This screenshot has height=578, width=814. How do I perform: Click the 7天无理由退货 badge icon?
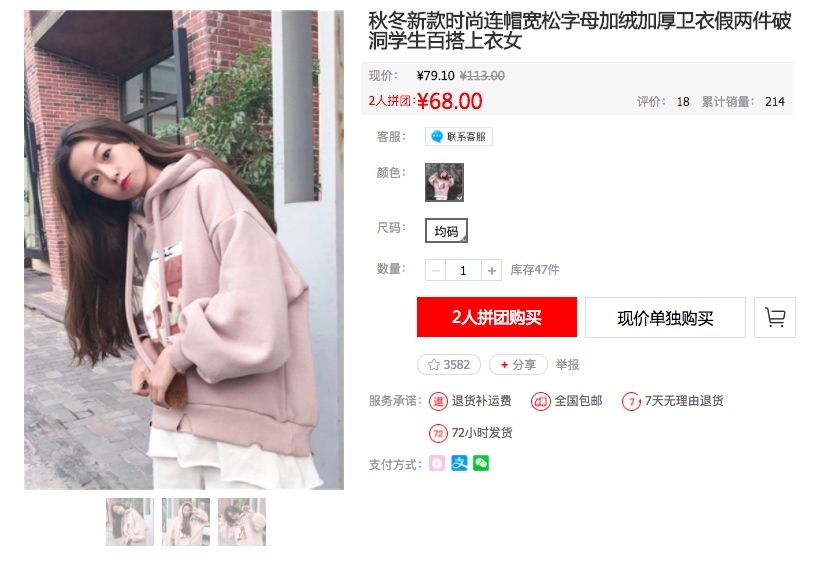click(631, 401)
